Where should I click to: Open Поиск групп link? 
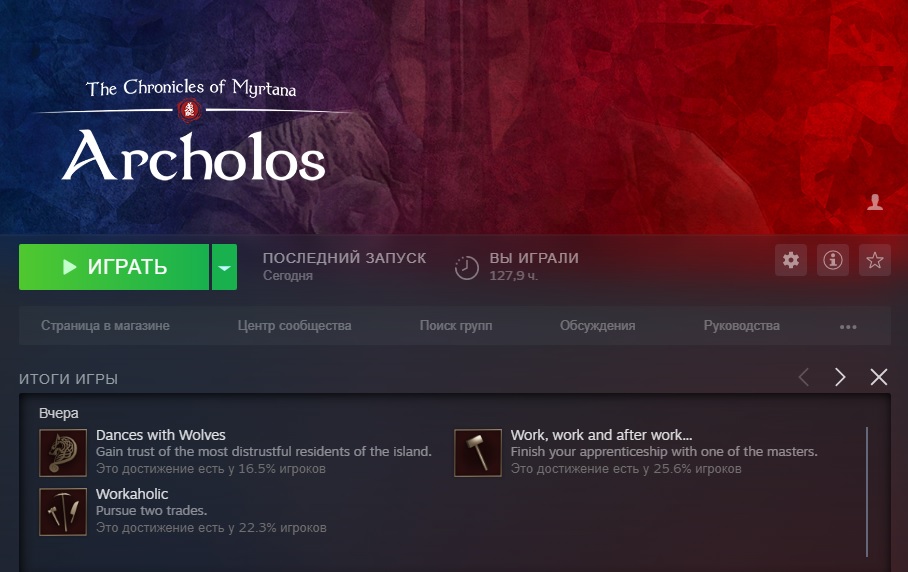pyautogui.click(x=456, y=326)
